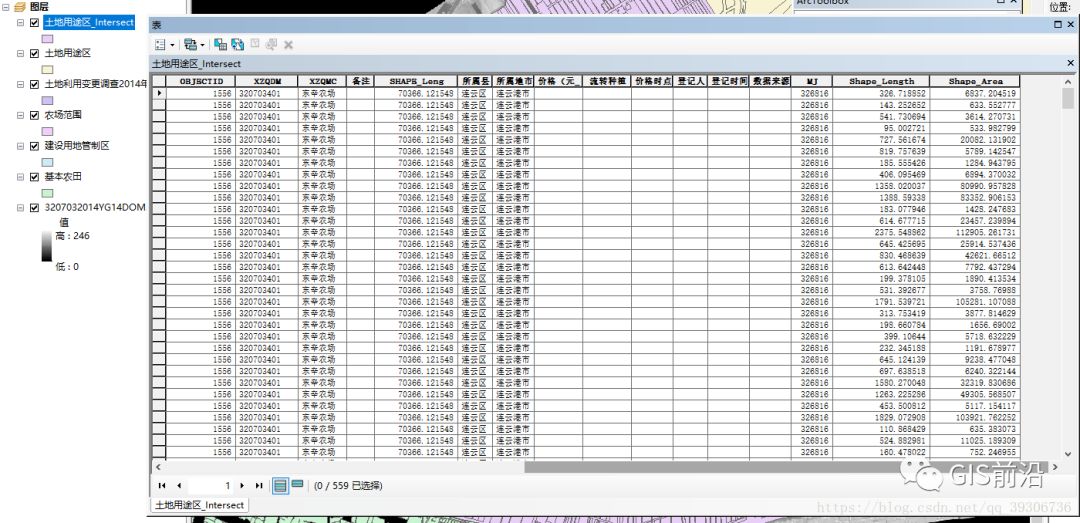Click the record number input field
This screenshot has width=1080, height=523.
click(x=211, y=486)
